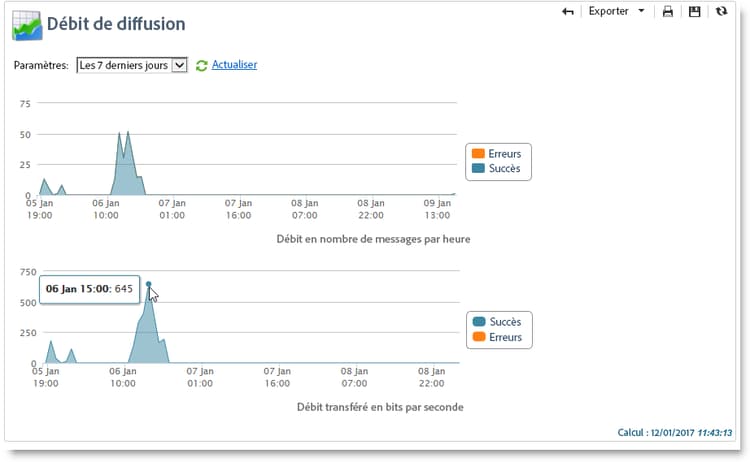Toggle Erreurs series in top chart legend
The width and height of the screenshot is (750, 462).
click(496, 154)
